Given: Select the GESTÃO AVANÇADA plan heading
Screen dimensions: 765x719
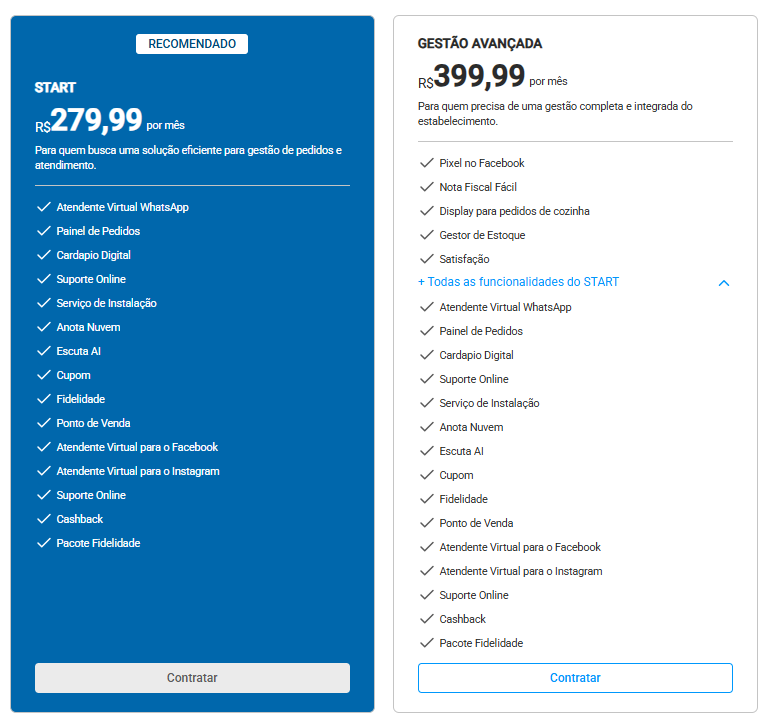Looking at the screenshot, I should 480,43.
